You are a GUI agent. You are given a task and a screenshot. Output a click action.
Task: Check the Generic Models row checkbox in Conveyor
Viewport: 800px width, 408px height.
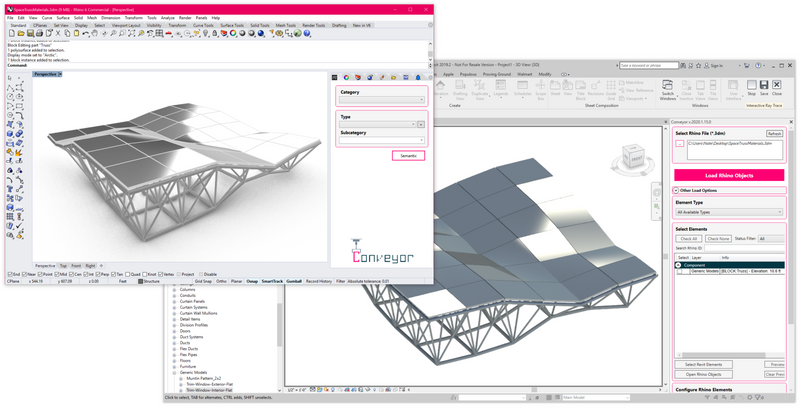point(679,272)
